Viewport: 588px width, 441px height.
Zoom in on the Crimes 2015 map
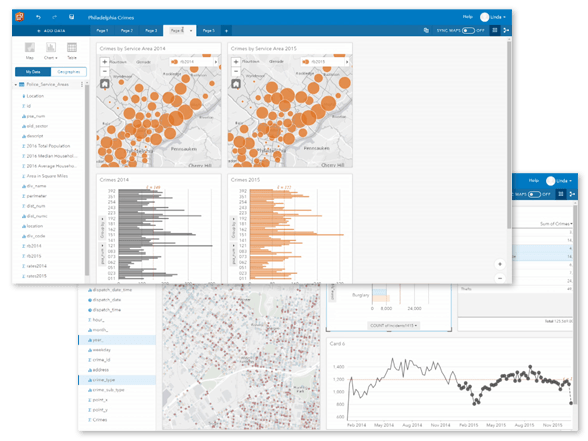[x=236, y=62]
